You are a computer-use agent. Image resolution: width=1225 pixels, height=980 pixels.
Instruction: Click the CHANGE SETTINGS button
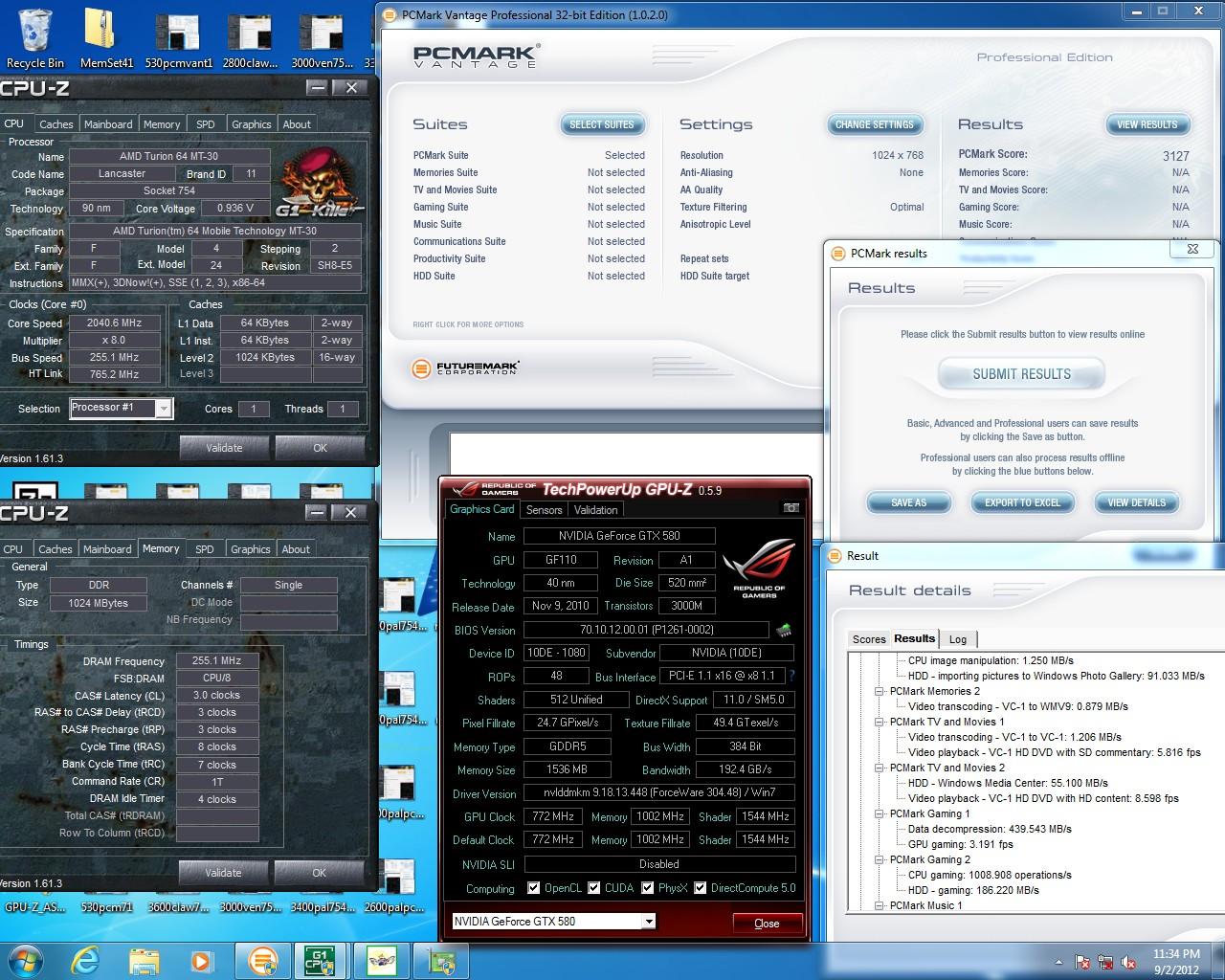pos(875,124)
